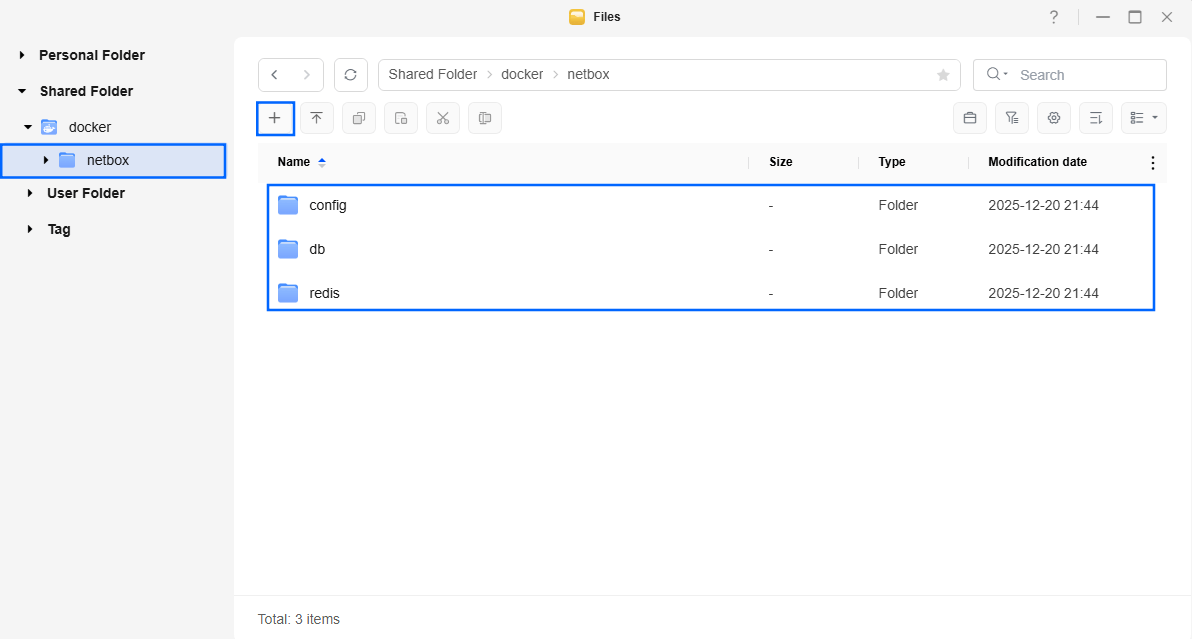Open the column options three-dot menu

point(1152,163)
